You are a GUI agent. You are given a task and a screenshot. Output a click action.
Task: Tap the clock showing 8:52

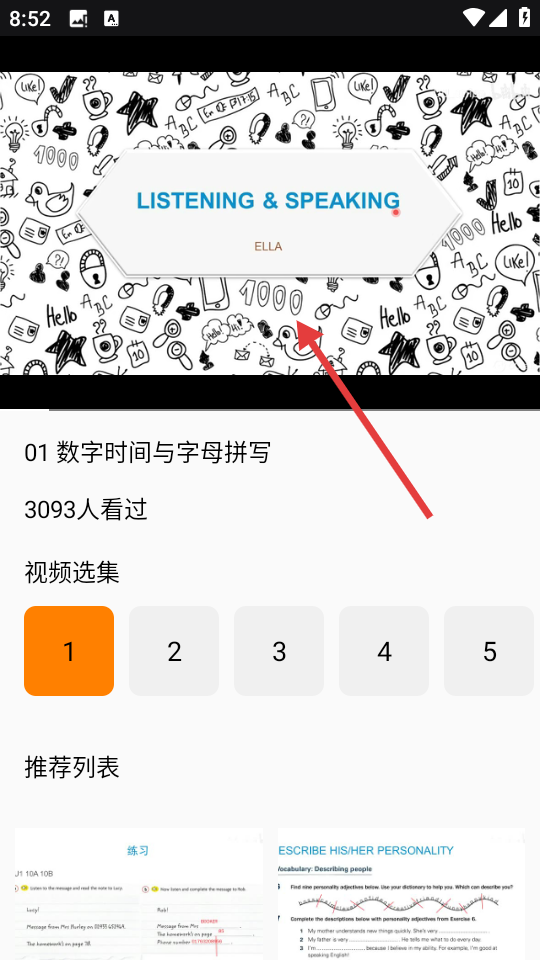[x=29, y=18]
